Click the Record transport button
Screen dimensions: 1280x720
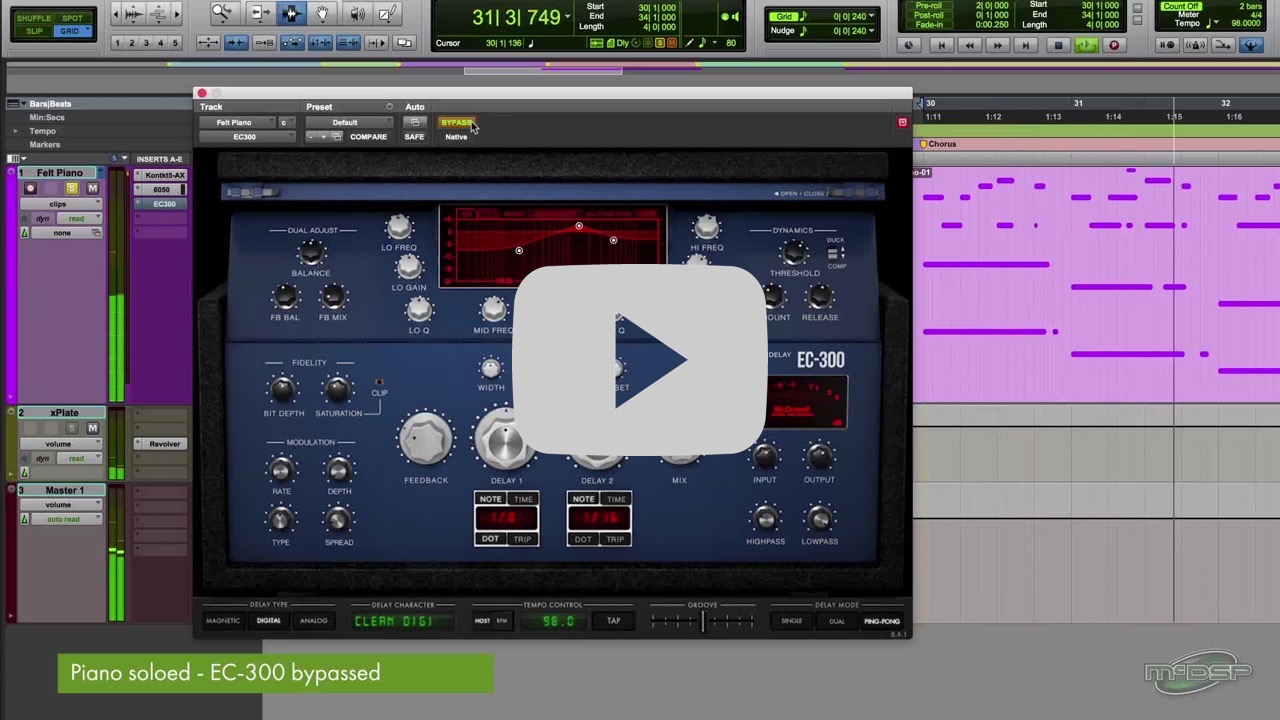1114,45
